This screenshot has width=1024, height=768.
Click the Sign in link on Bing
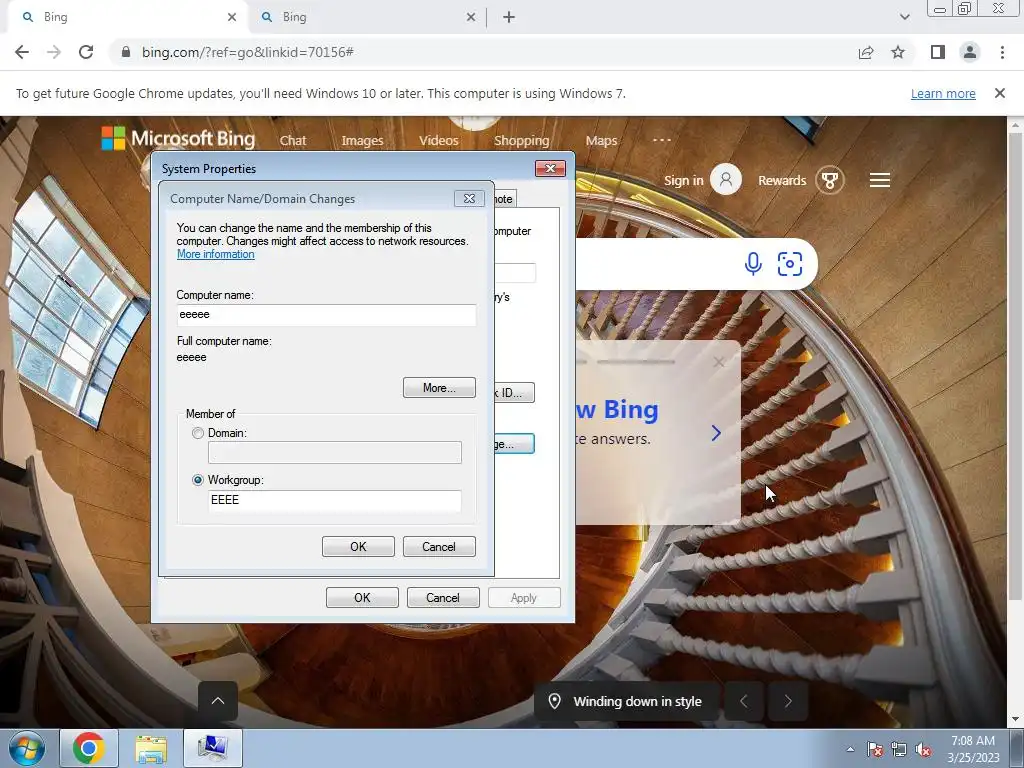tap(683, 180)
